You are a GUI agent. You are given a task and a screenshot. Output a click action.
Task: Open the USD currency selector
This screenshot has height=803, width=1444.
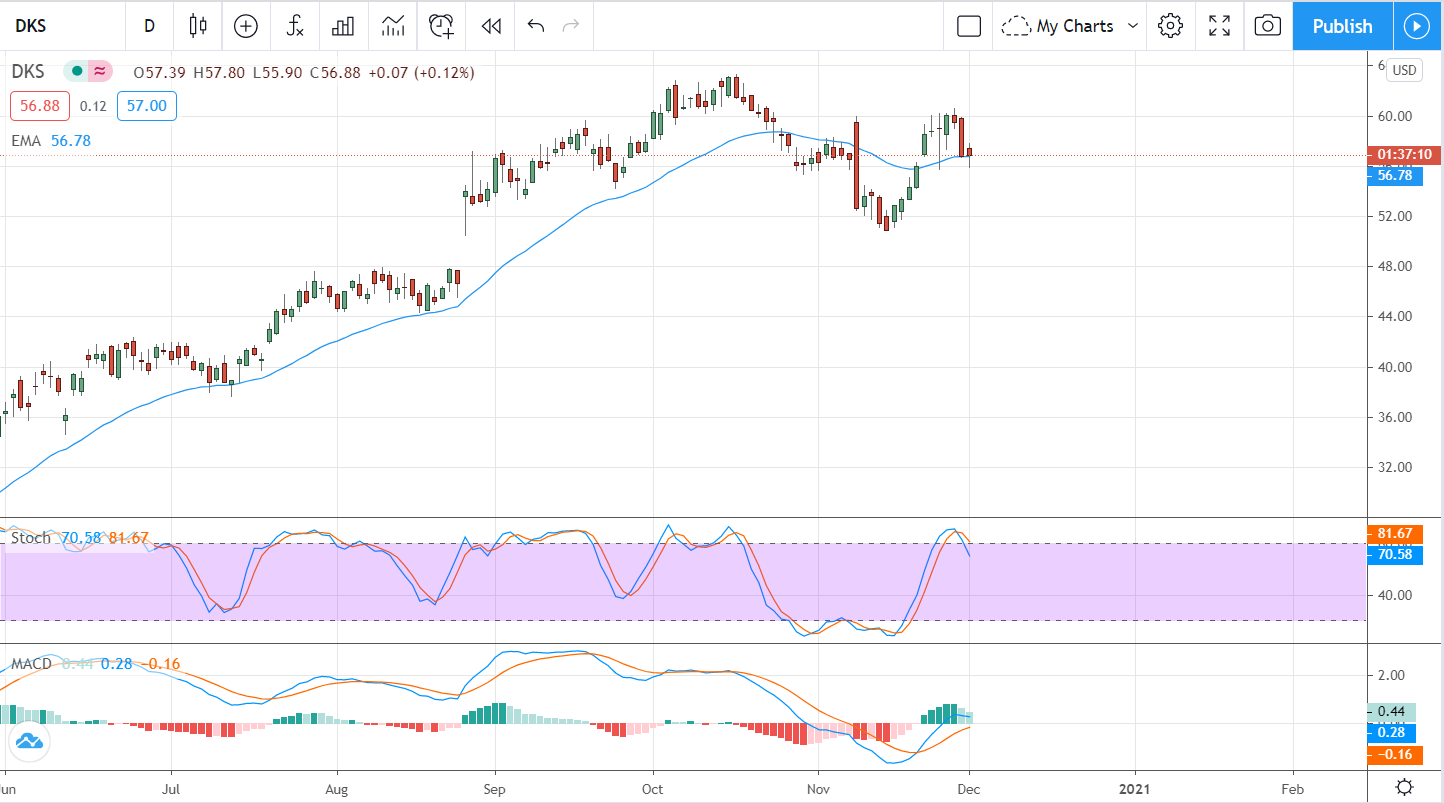1404,70
